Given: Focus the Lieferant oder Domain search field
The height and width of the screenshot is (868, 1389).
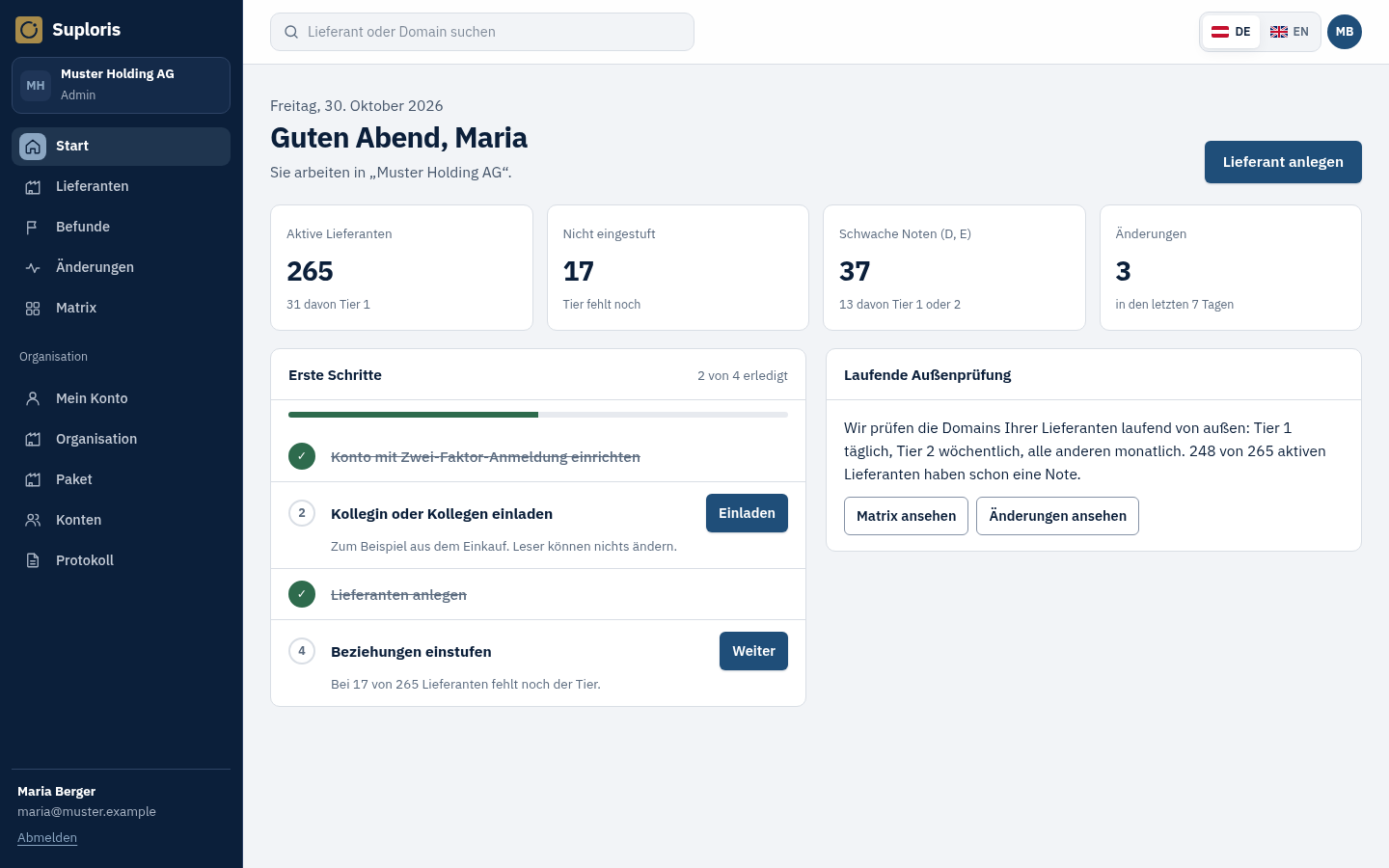Looking at the screenshot, I should (482, 32).
